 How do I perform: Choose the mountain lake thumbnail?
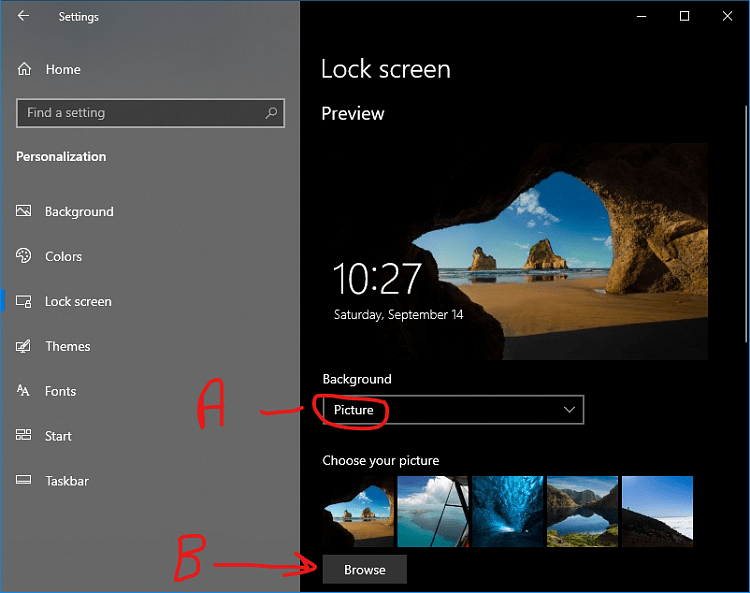(582, 511)
